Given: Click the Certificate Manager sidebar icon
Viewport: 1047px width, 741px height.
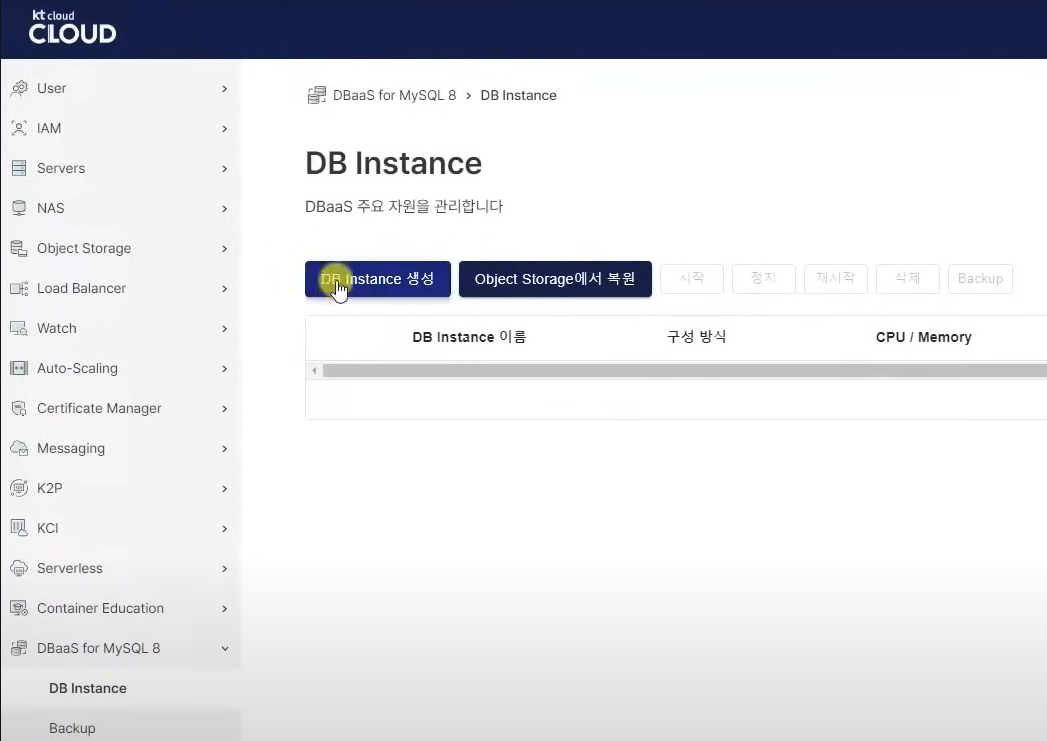Looking at the screenshot, I should point(19,409).
